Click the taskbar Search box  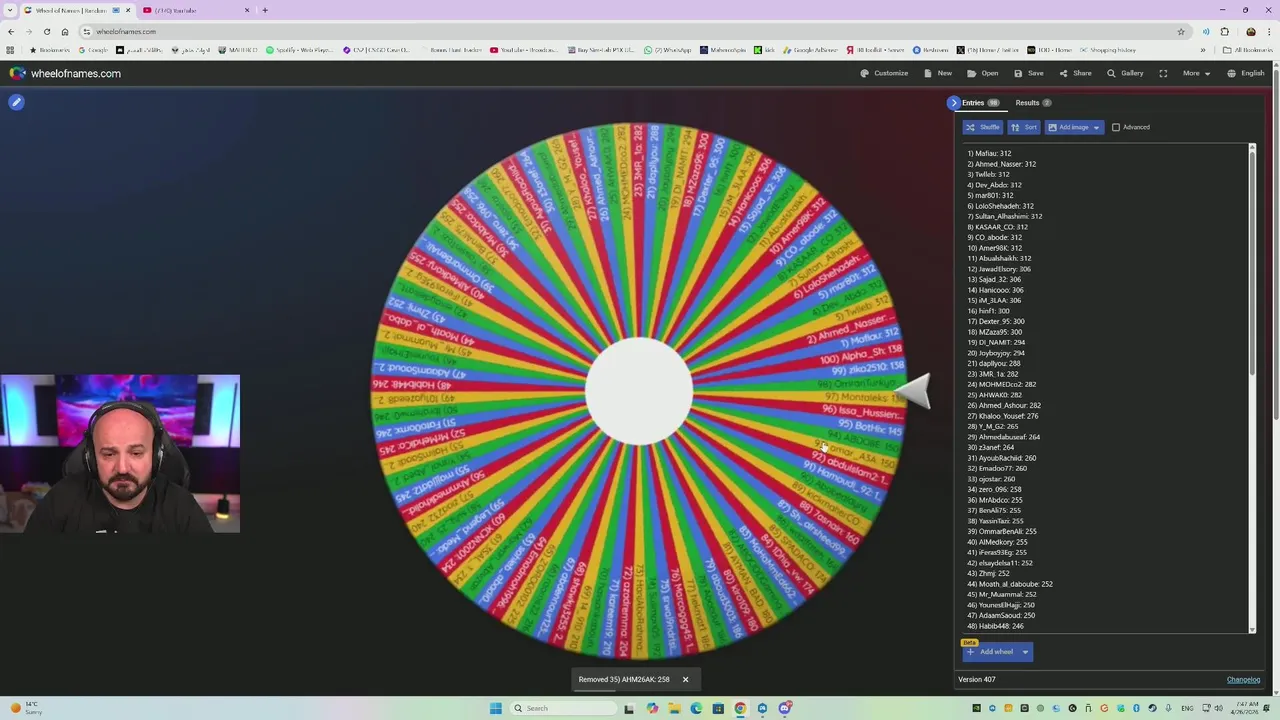(563, 708)
